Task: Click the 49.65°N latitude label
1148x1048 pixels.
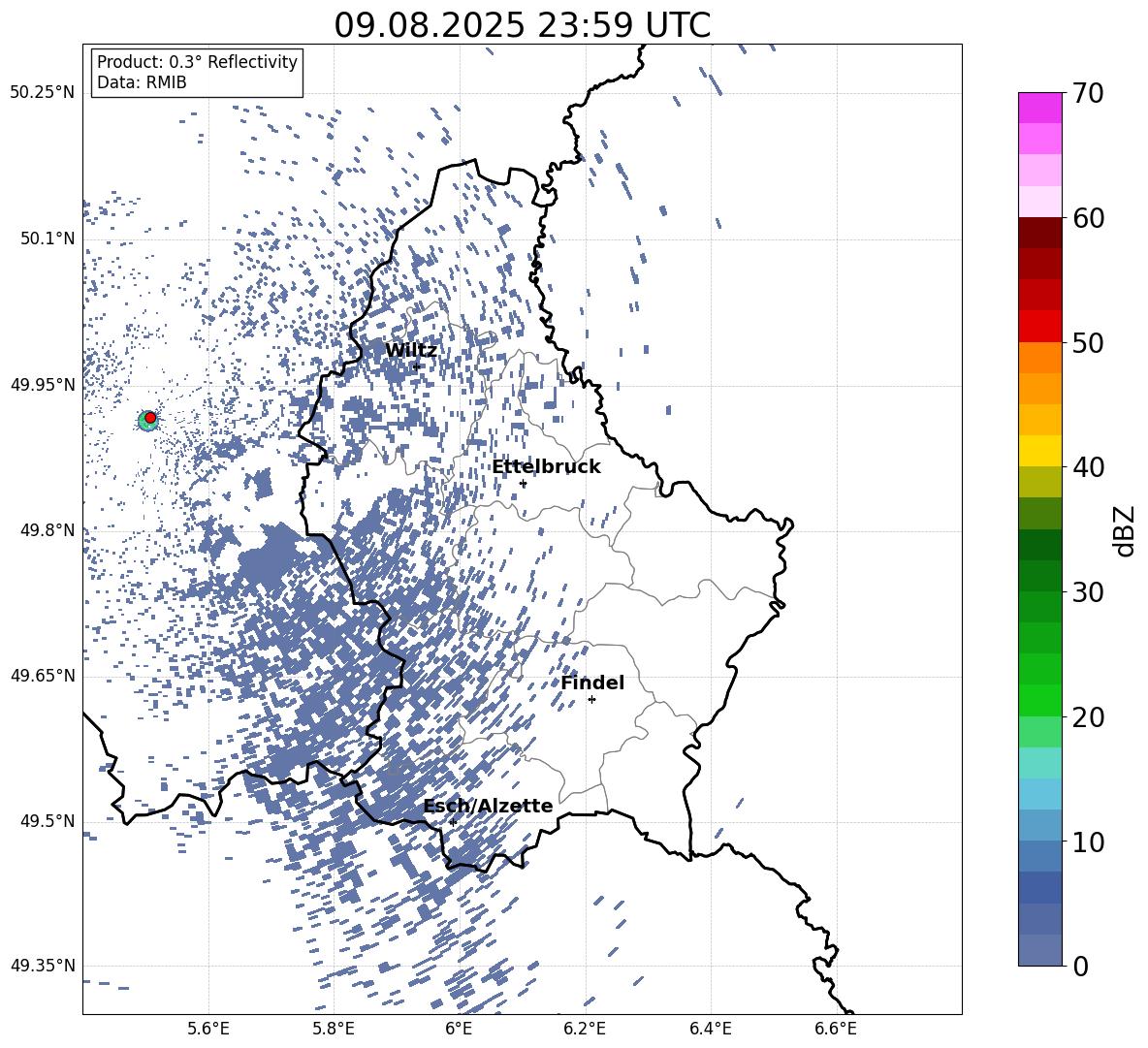Action: pyautogui.click(x=43, y=676)
